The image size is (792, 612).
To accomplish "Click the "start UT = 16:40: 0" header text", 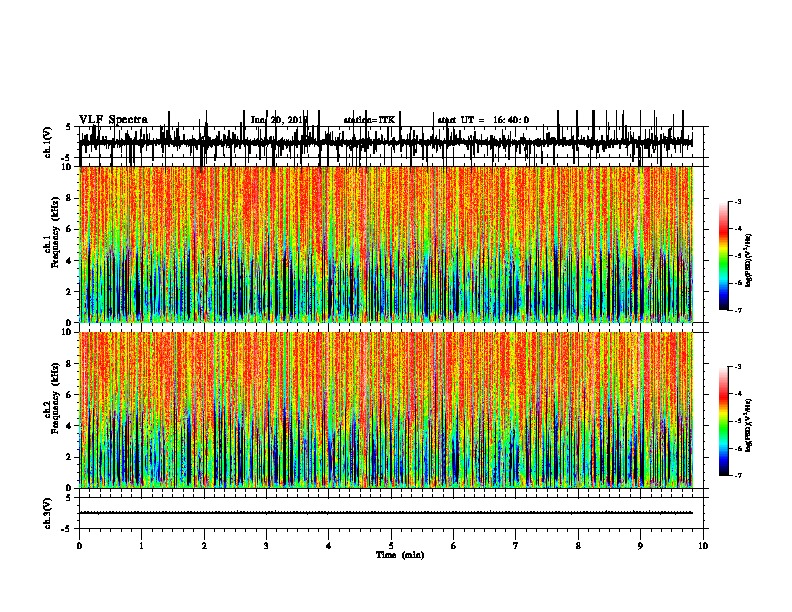I will [x=483, y=120].
